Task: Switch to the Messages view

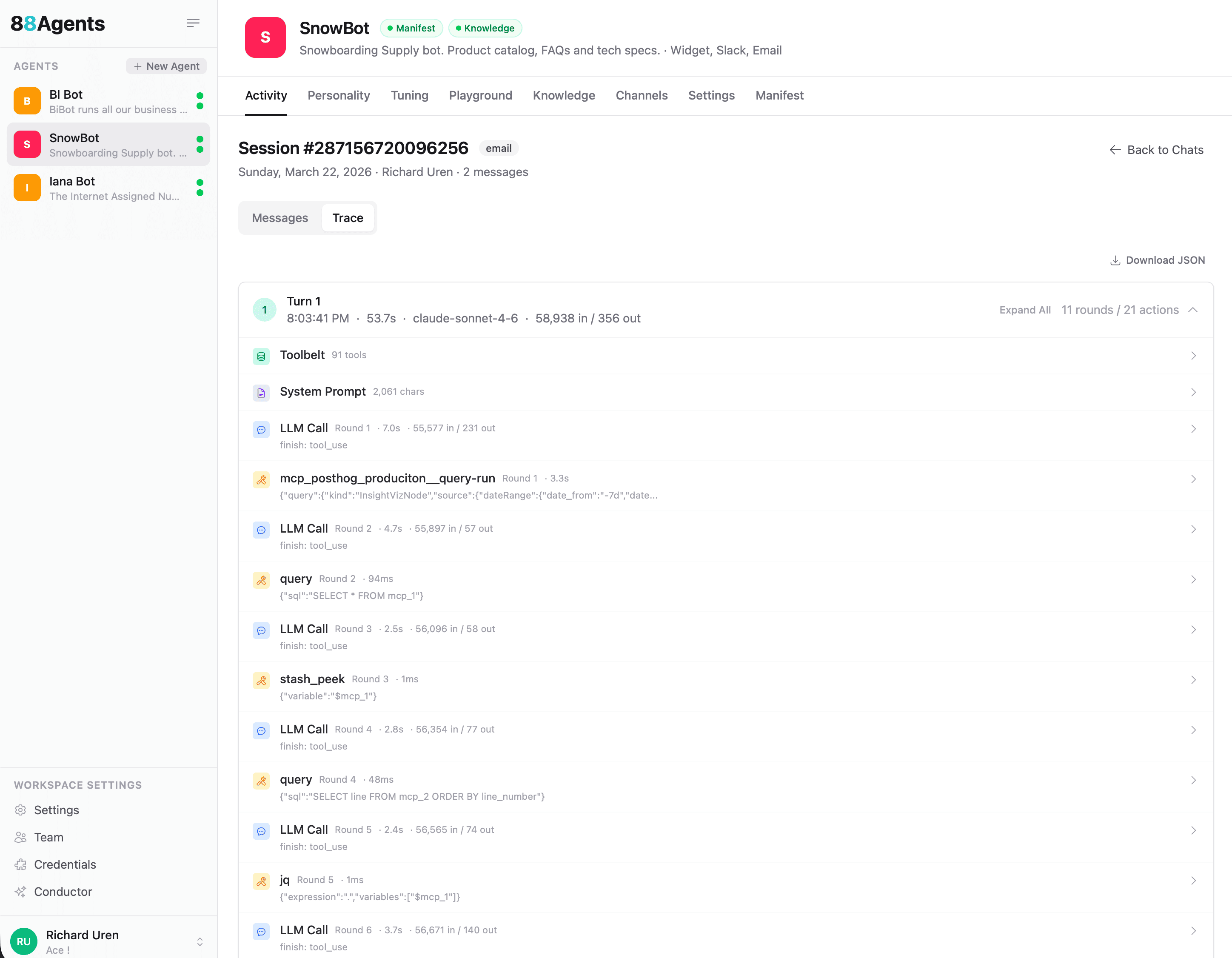Action: [x=280, y=218]
